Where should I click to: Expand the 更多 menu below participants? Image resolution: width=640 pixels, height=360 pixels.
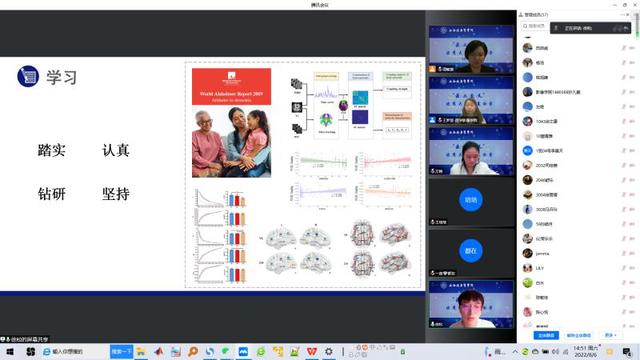click(610, 335)
